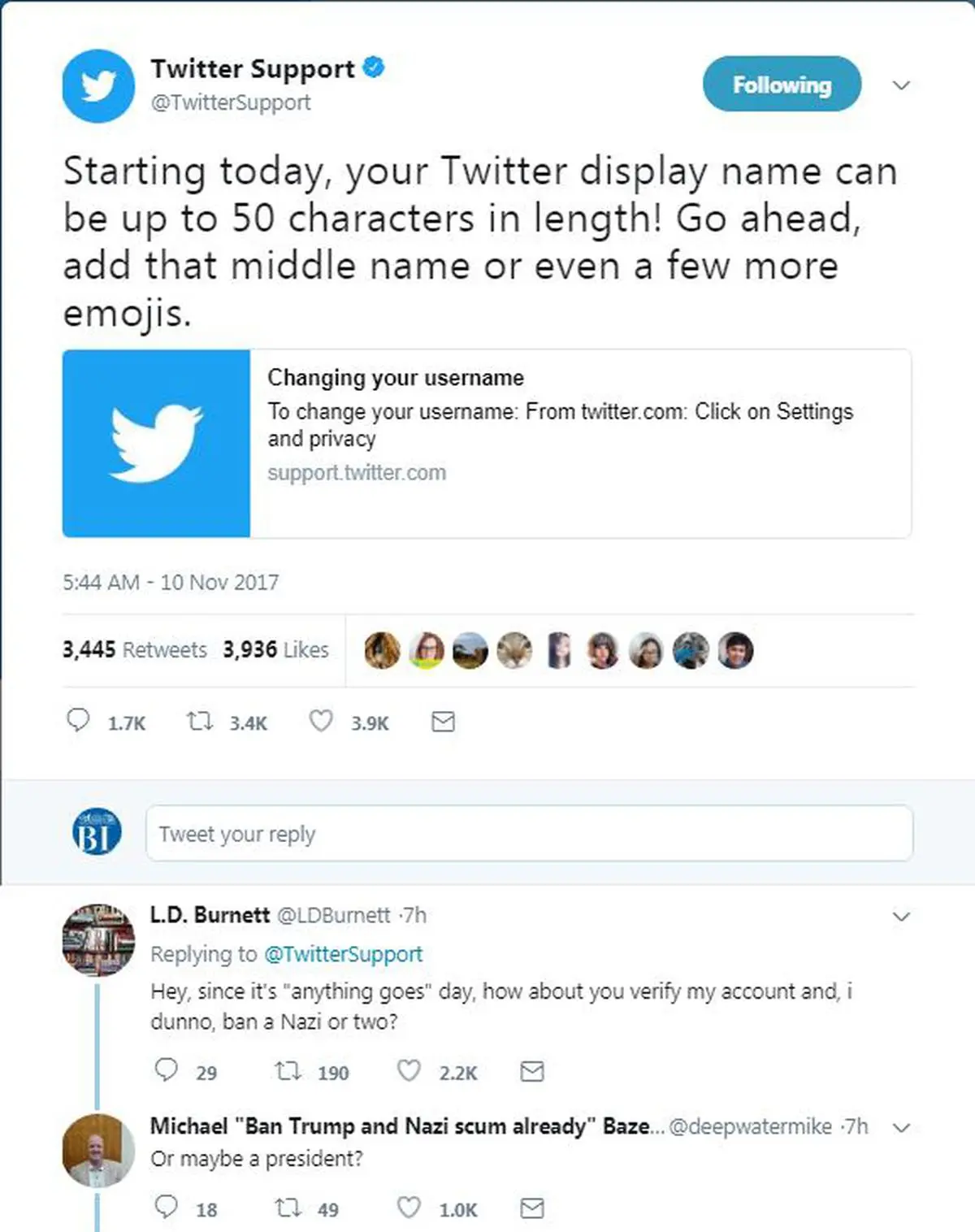Like Michael's 'Or maybe a president?' reply
This screenshot has width=975, height=1232.
[x=409, y=1208]
